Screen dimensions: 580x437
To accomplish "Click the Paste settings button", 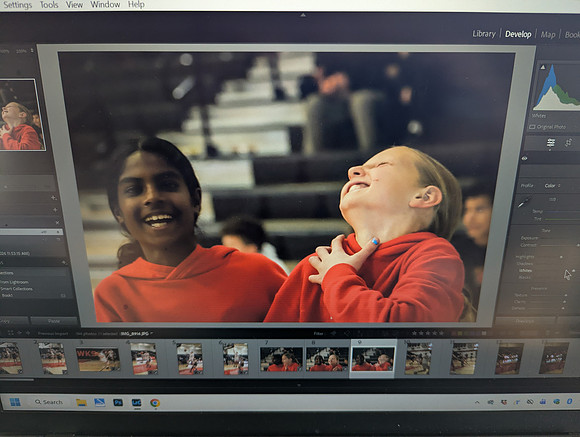I will click(x=54, y=321).
